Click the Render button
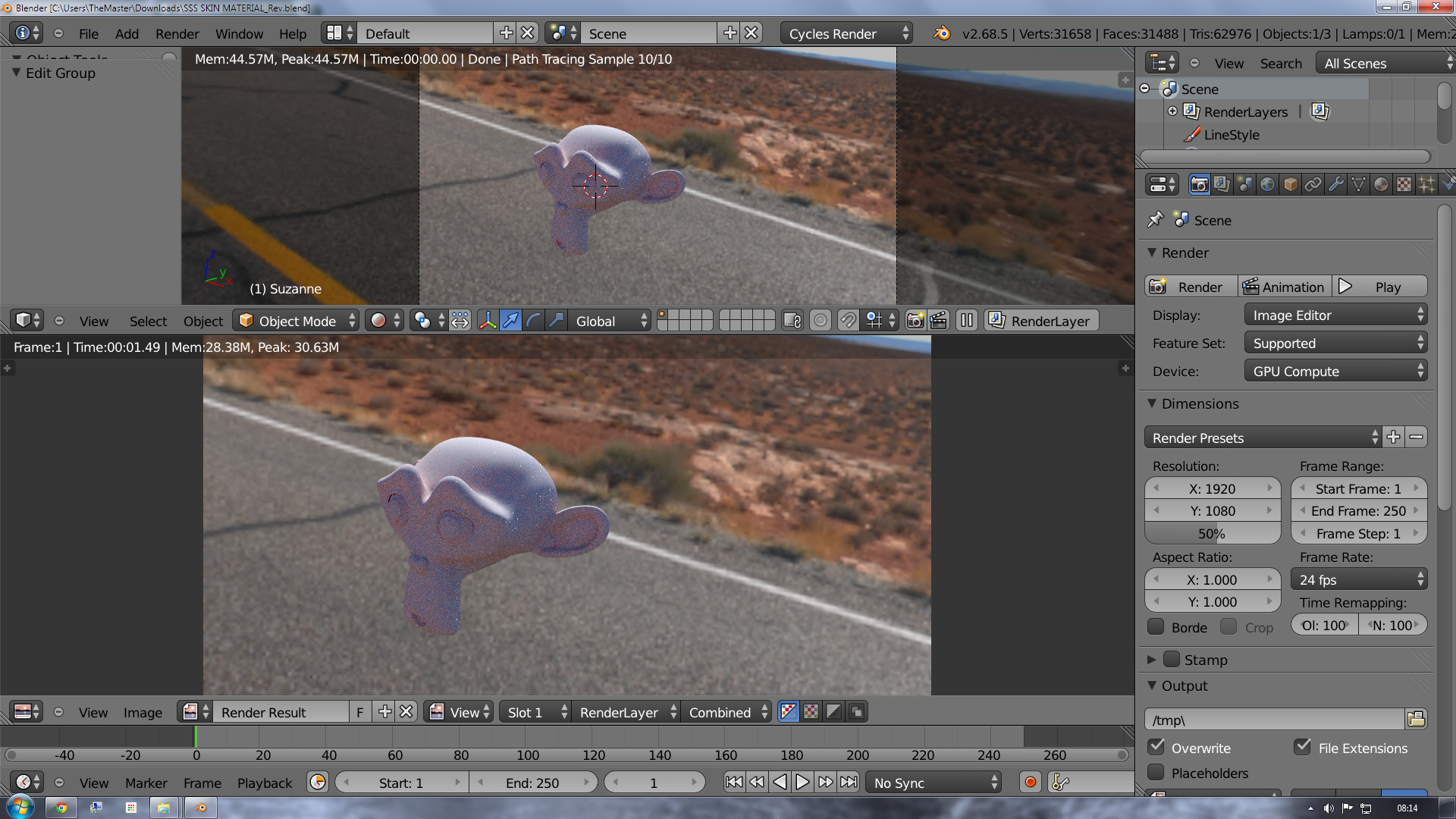 pos(1191,287)
